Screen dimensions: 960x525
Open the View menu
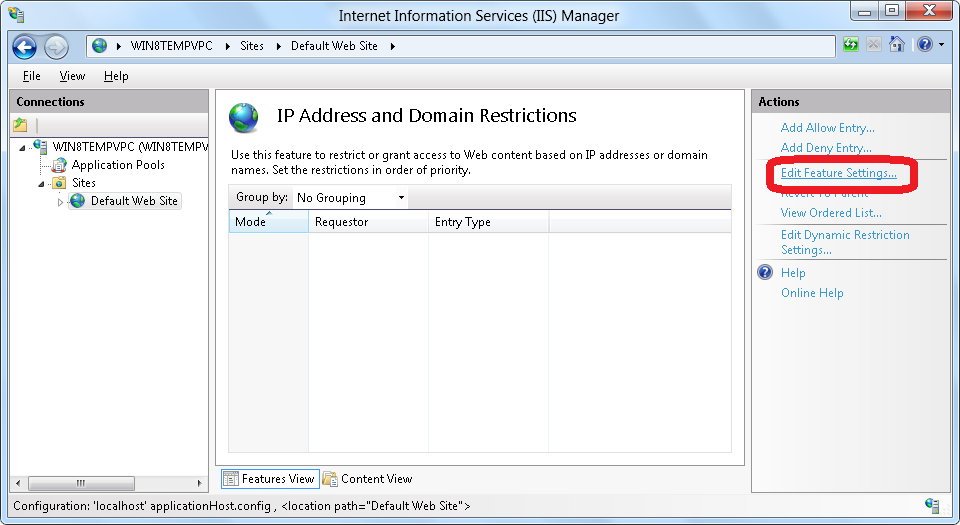pos(72,76)
